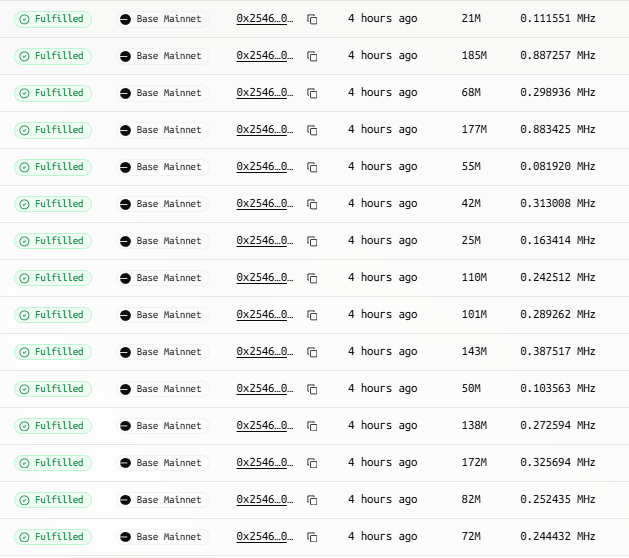Click the 0.163414 MHz value
Image resolution: width=629 pixels, height=558 pixels.
pyautogui.click(x=558, y=240)
